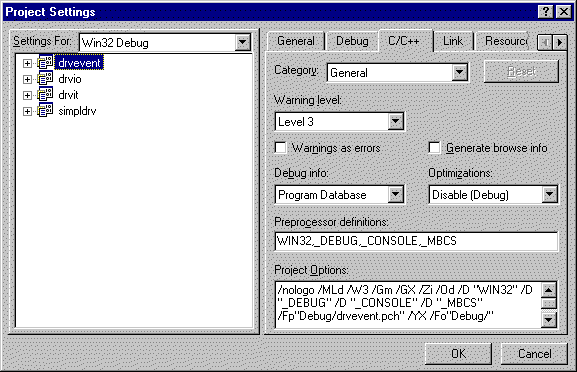Expand the drvevent tree node
577x372 pixels.
click(x=27, y=63)
